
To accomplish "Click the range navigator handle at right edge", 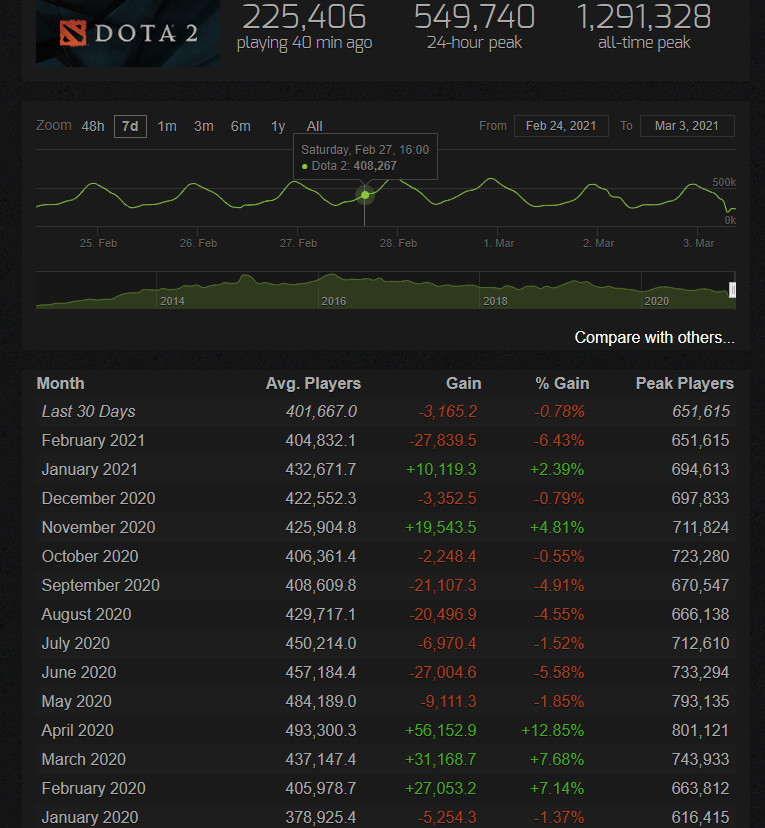I will point(732,290).
